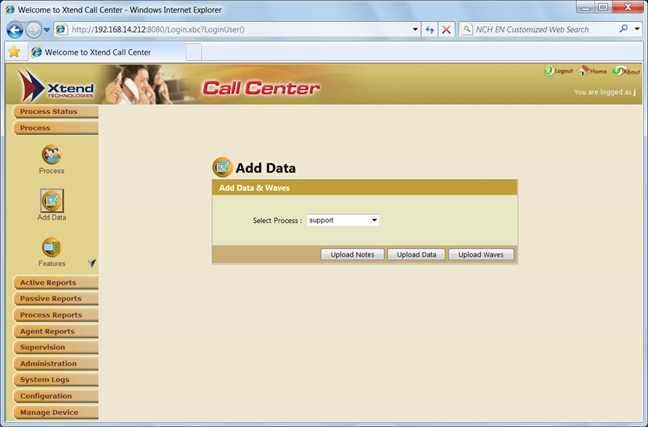Collapse the Process menu section

(55, 128)
